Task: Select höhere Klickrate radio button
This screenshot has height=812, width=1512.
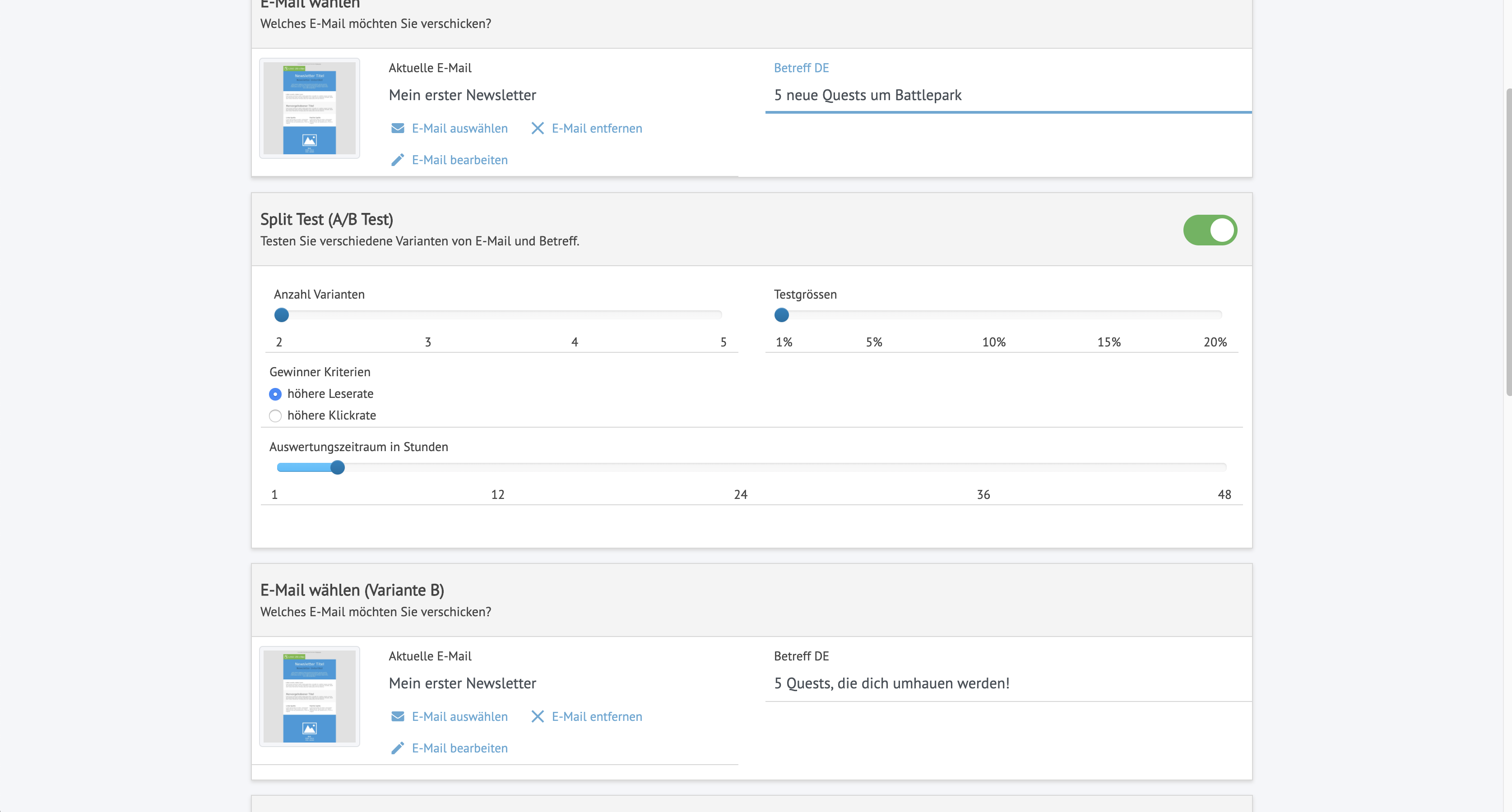Action: 275,416
